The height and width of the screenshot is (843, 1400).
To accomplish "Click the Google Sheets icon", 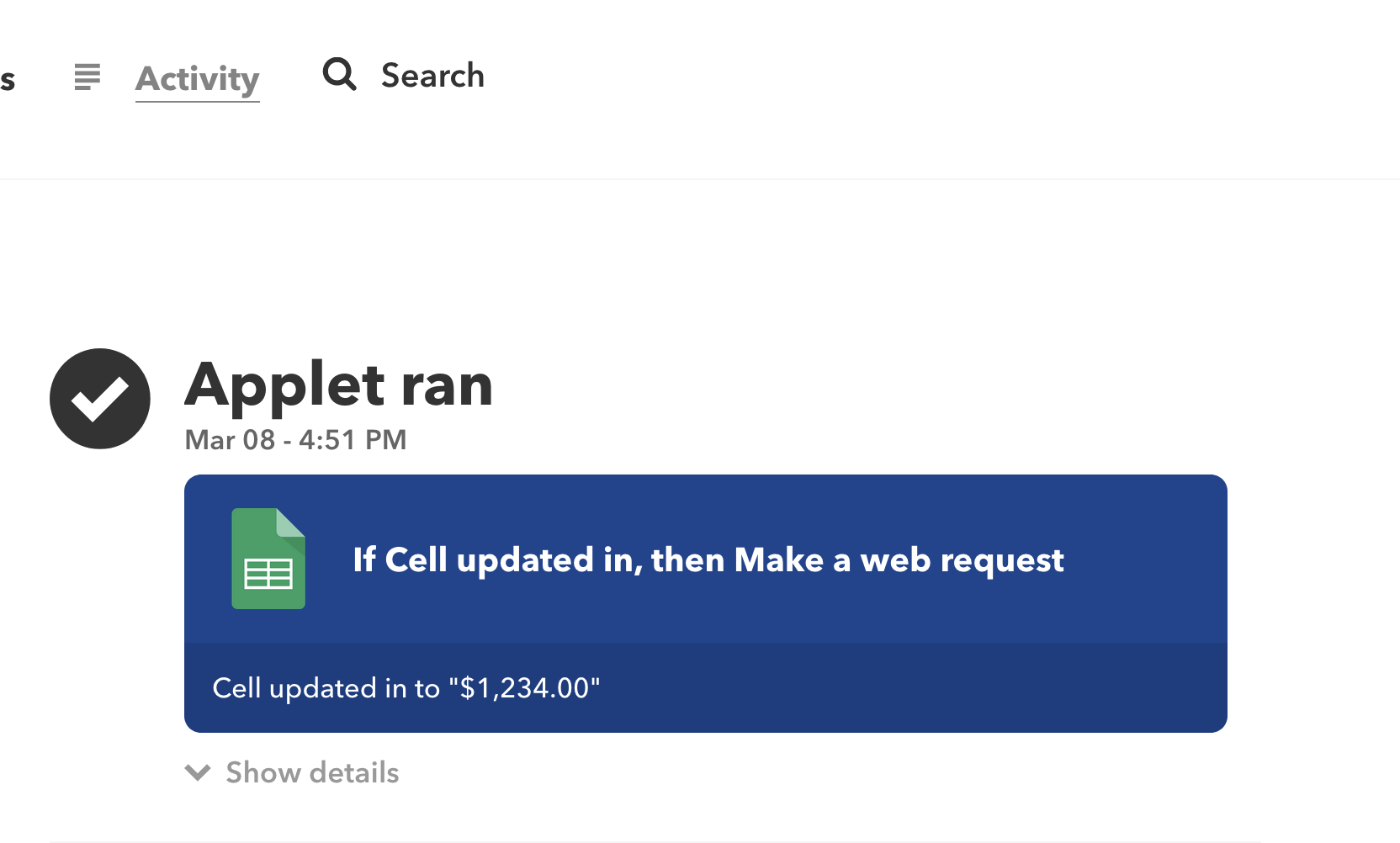I will click(268, 559).
